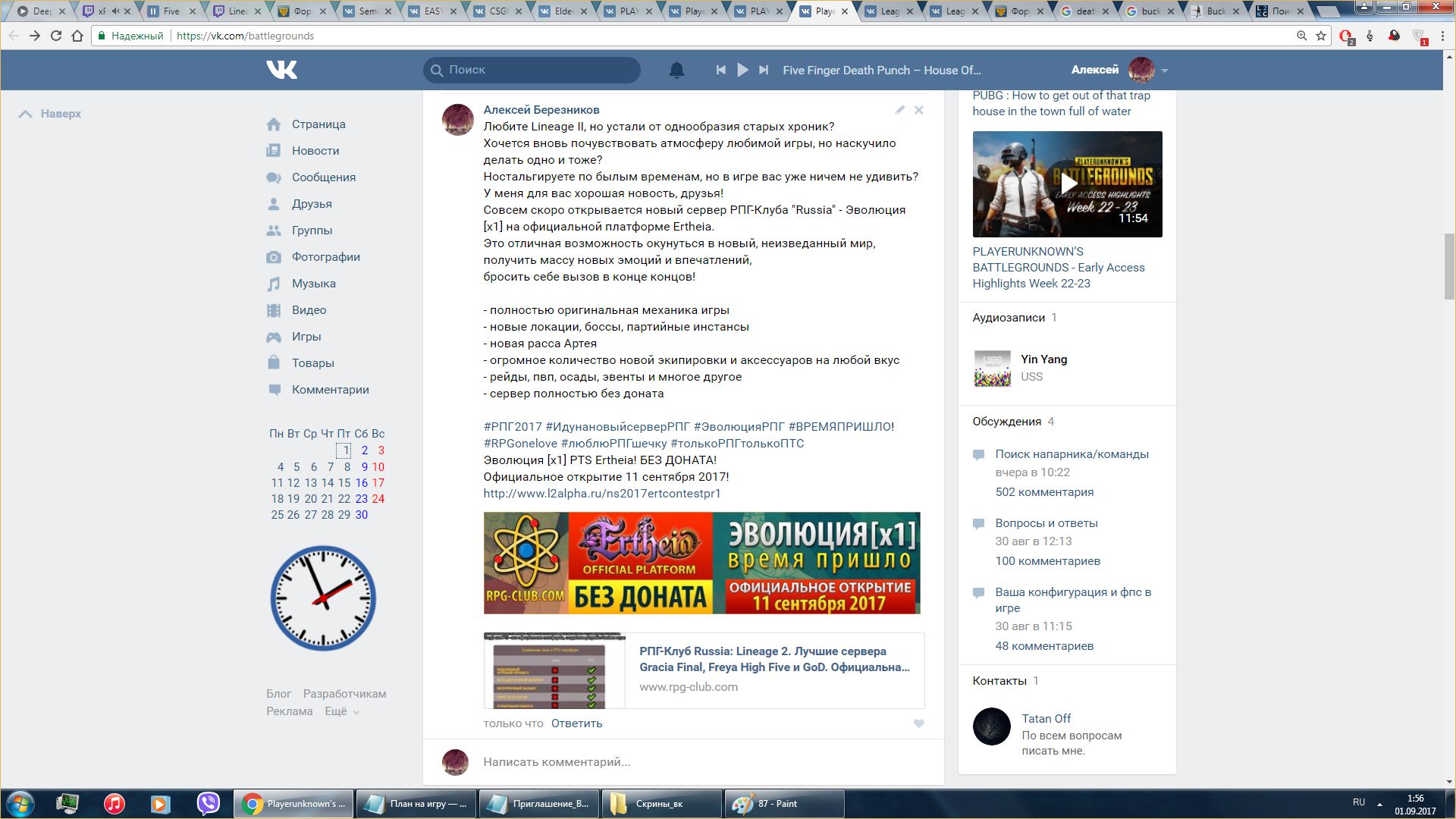Open РПГ-Клуб Russia link preview card
Viewport: 1456px width, 819px height.
coord(704,670)
